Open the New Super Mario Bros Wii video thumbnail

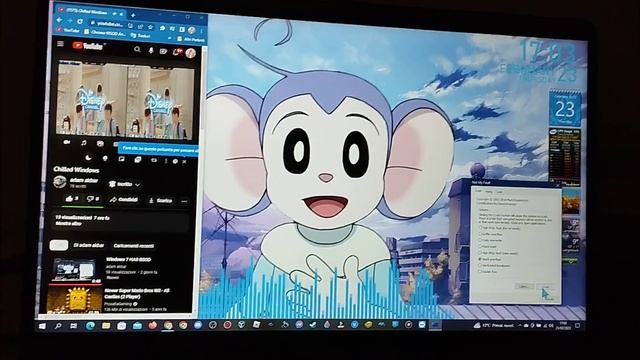pos(75,299)
